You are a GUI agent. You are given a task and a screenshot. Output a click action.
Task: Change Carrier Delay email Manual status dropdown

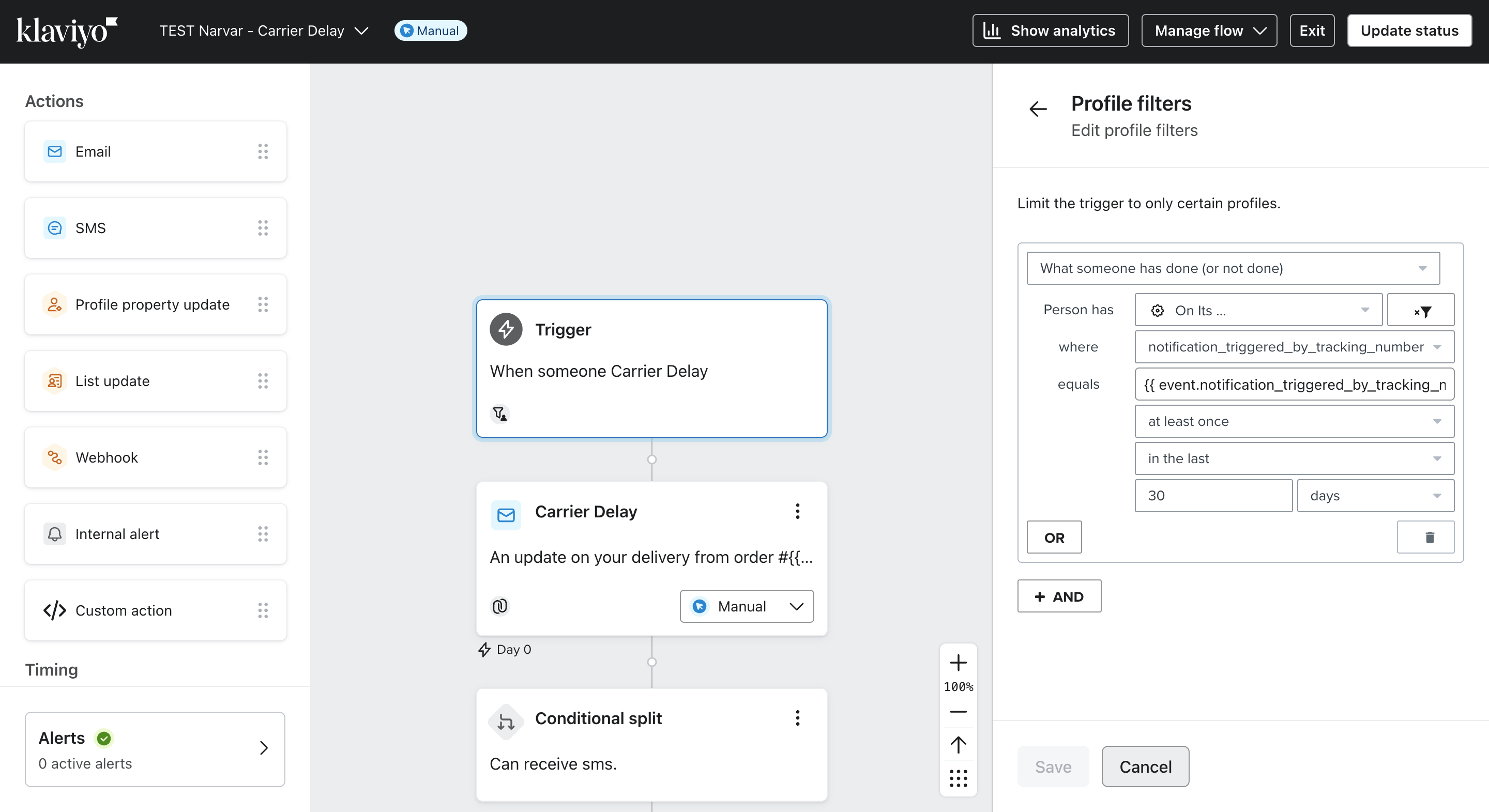pos(747,606)
